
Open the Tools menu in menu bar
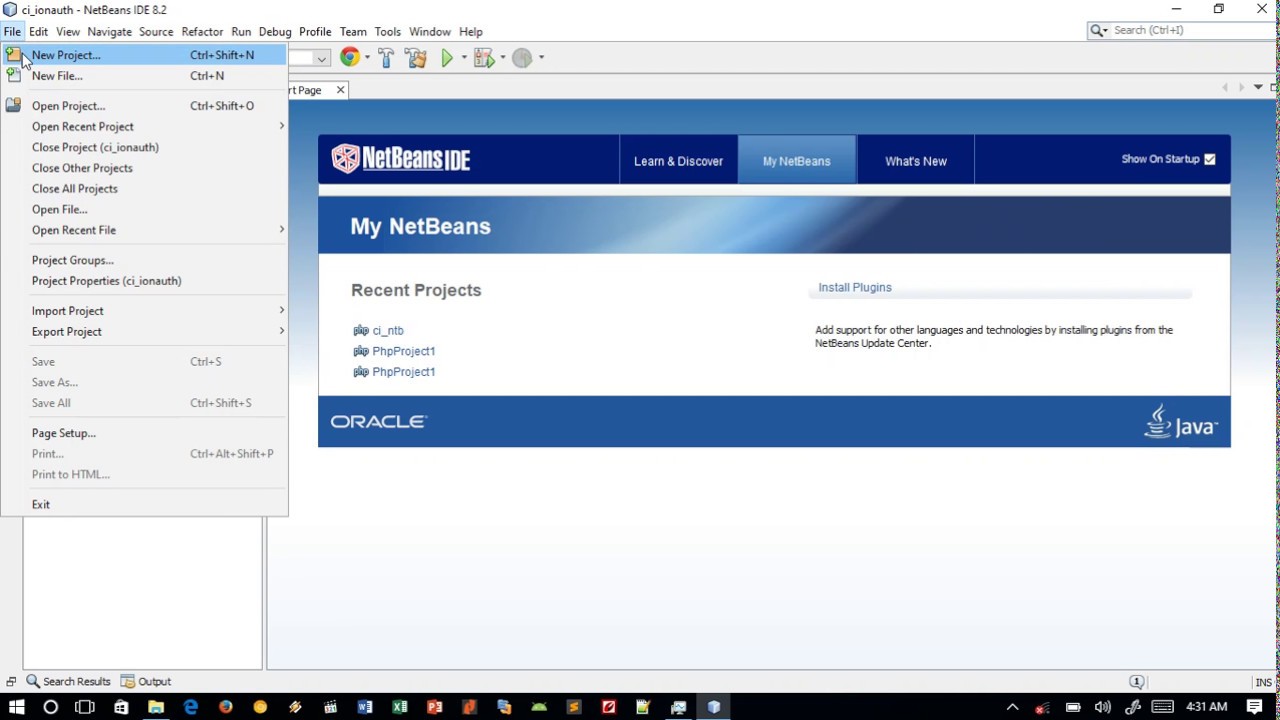[x=388, y=32]
